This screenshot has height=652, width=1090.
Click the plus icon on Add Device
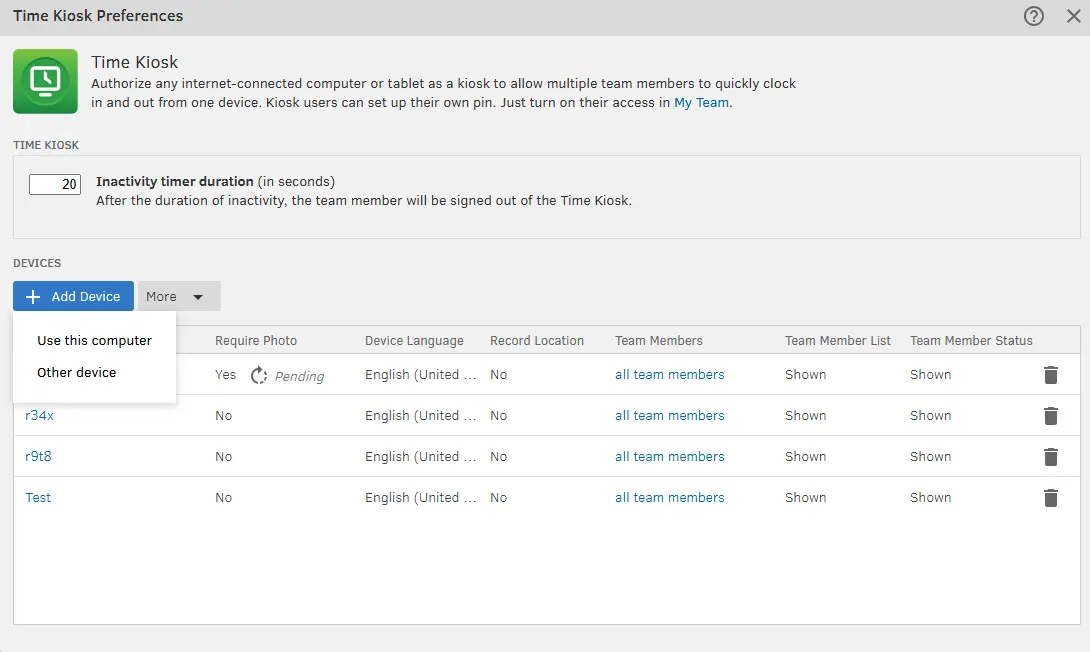point(33,297)
